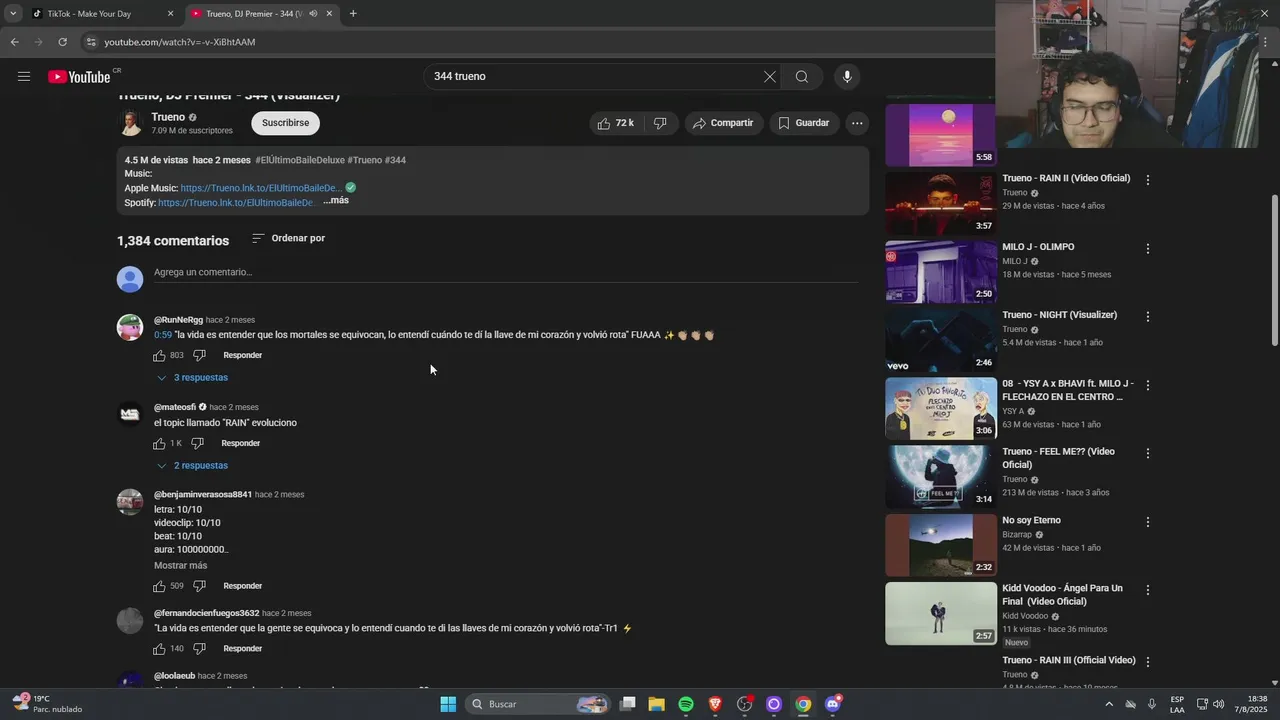Open No soy Eterno video thumbnail
This screenshot has width=1280, height=720.
pos(941,545)
